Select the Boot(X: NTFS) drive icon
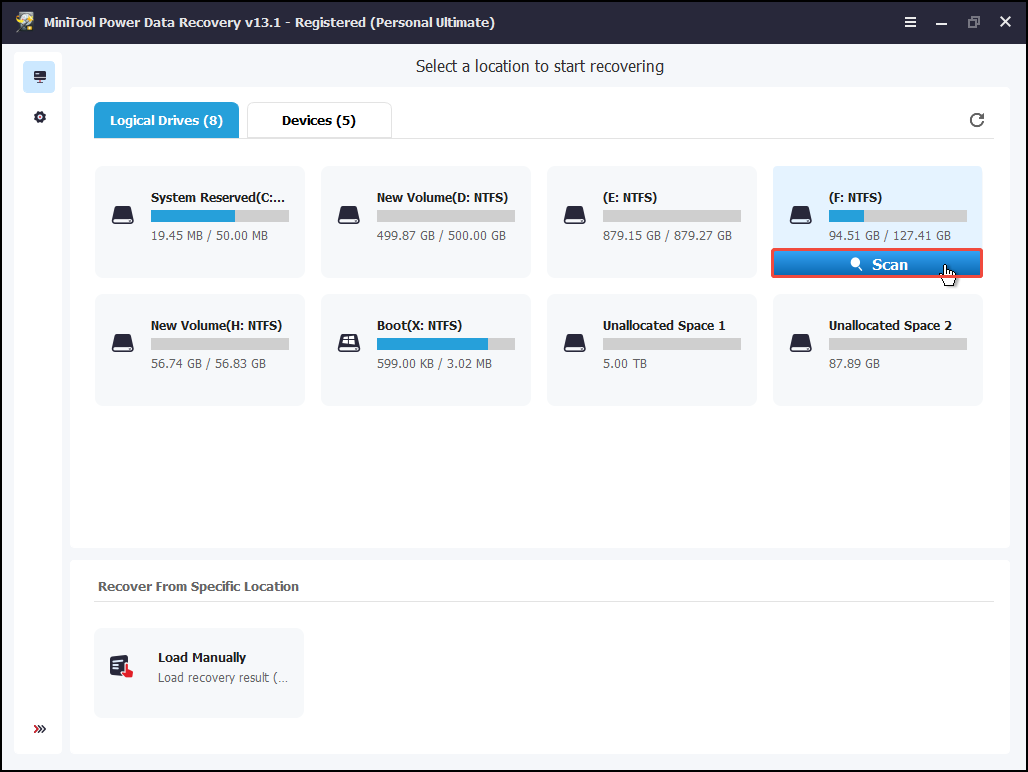1028x772 pixels. [349, 343]
